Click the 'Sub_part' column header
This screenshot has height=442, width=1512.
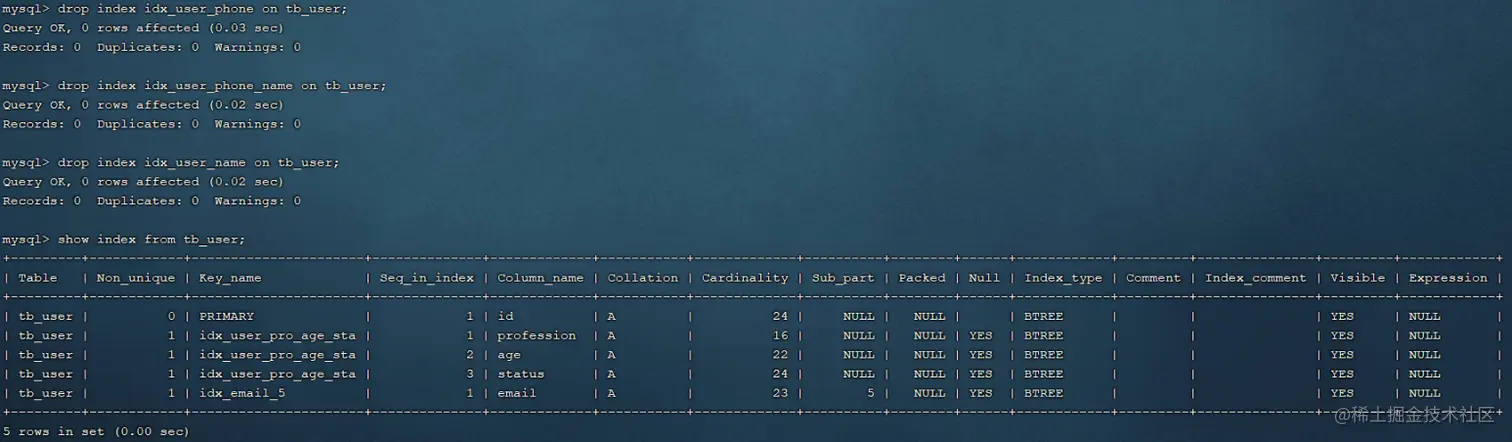click(x=843, y=278)
